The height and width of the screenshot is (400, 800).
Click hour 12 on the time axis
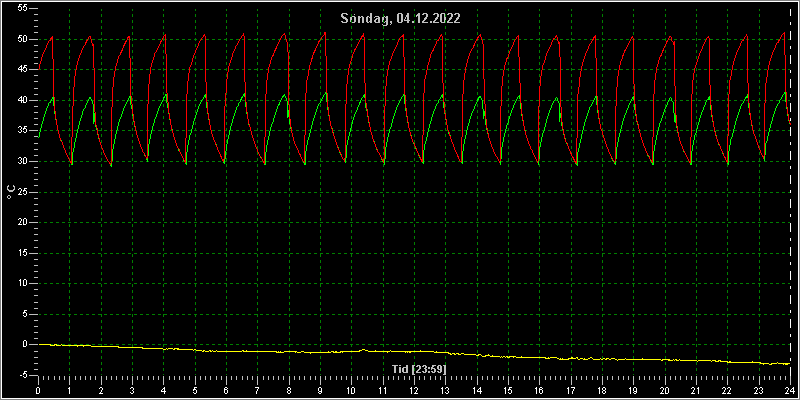414,390
